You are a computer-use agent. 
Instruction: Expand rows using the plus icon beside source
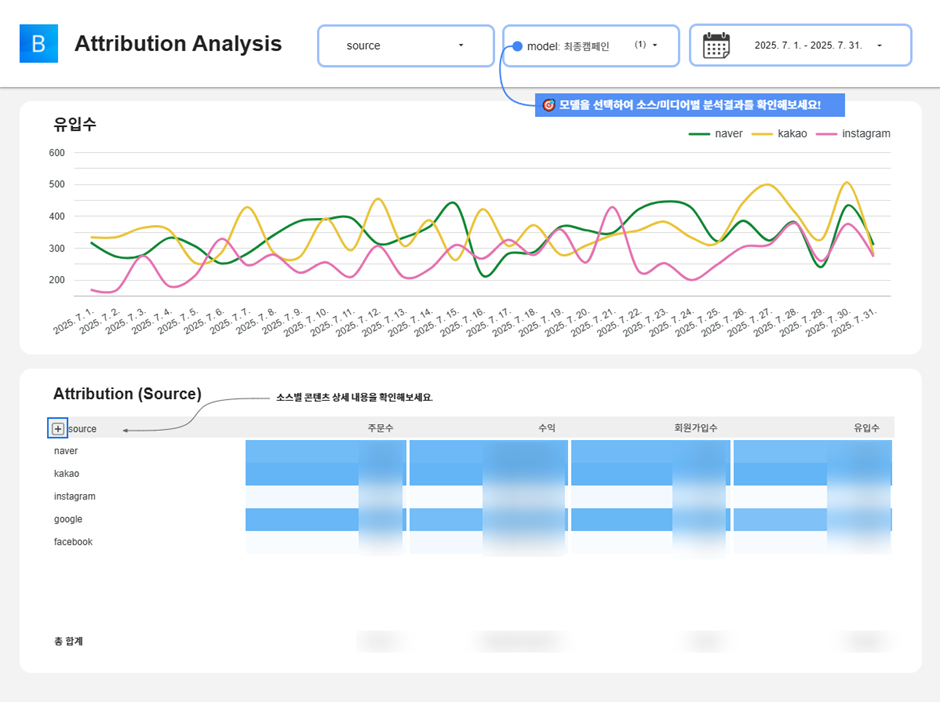click(58, 429)
